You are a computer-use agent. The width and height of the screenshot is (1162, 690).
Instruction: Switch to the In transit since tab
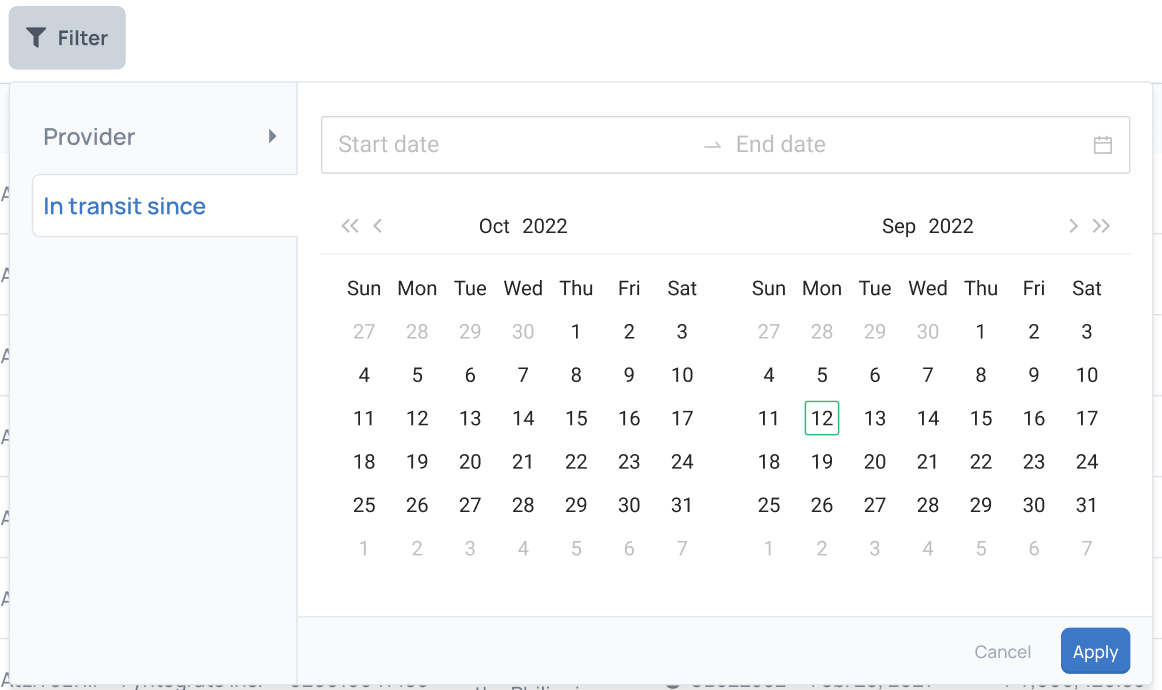[124, 206]
